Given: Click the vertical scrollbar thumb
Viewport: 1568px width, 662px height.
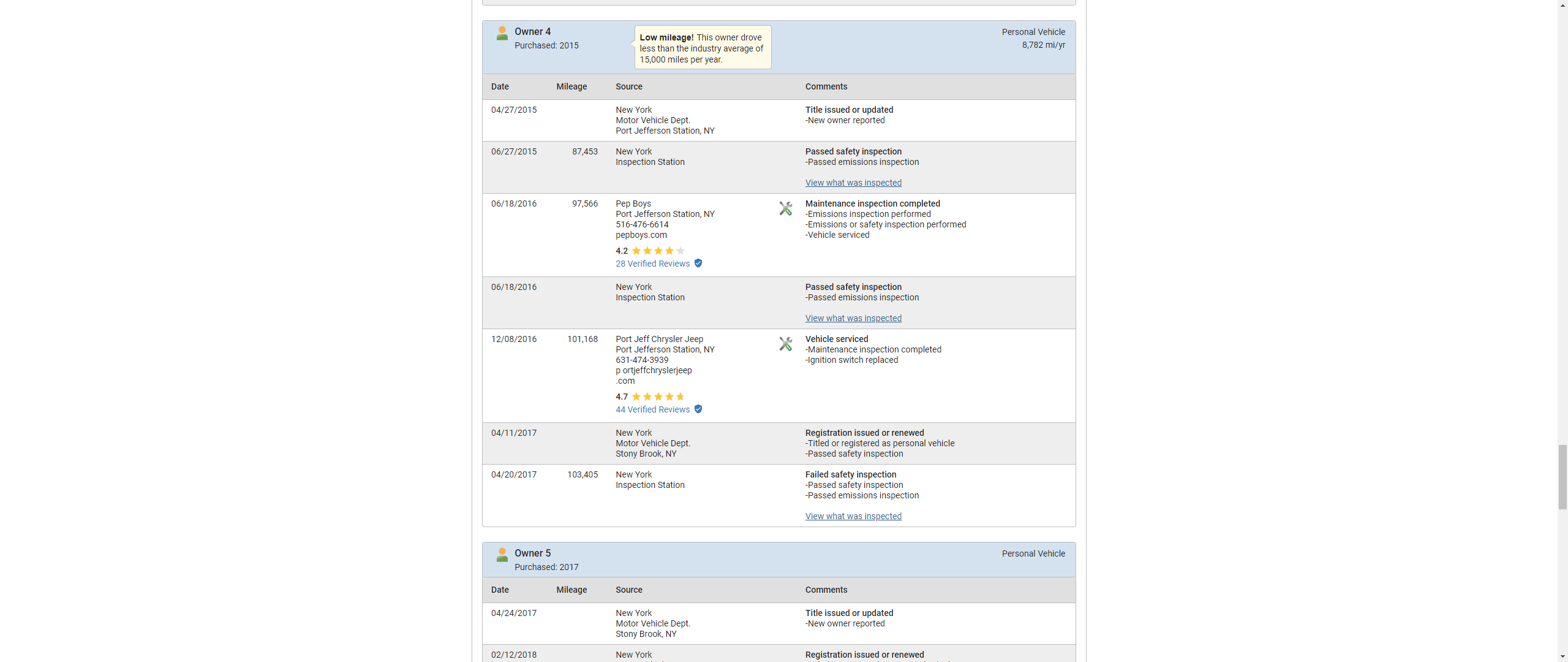Looking at the screenshot, I should coord(1562,477).
